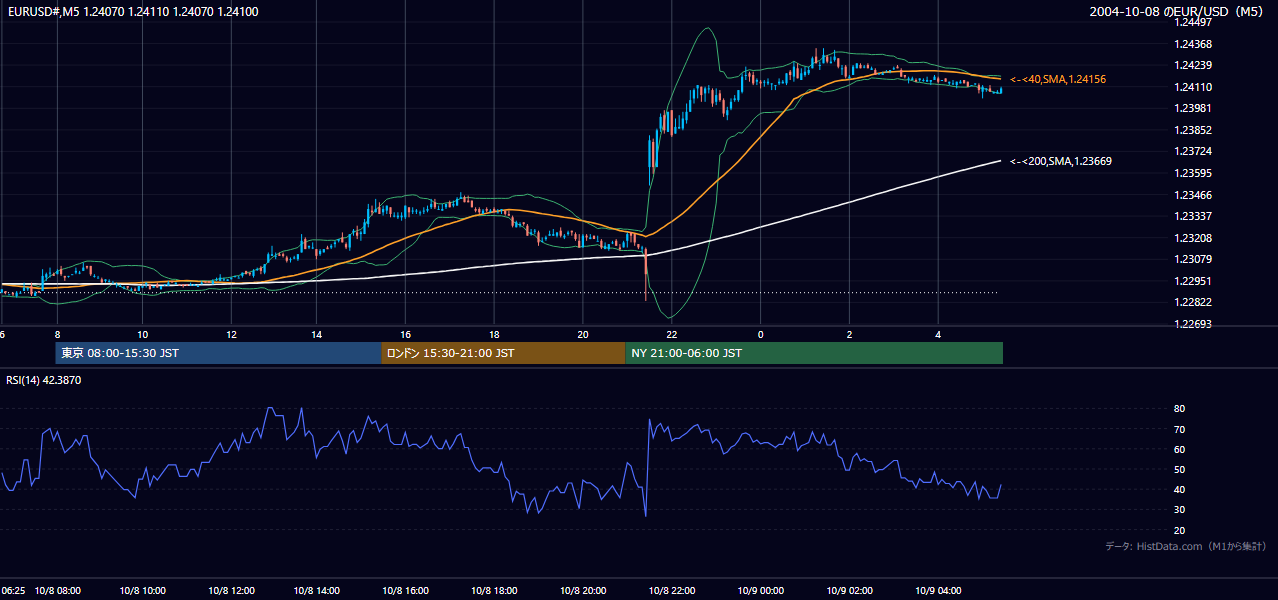The image size is (1278, 600).
Task: Click the HistData.com data source credit
Action: coord(1186,546)
